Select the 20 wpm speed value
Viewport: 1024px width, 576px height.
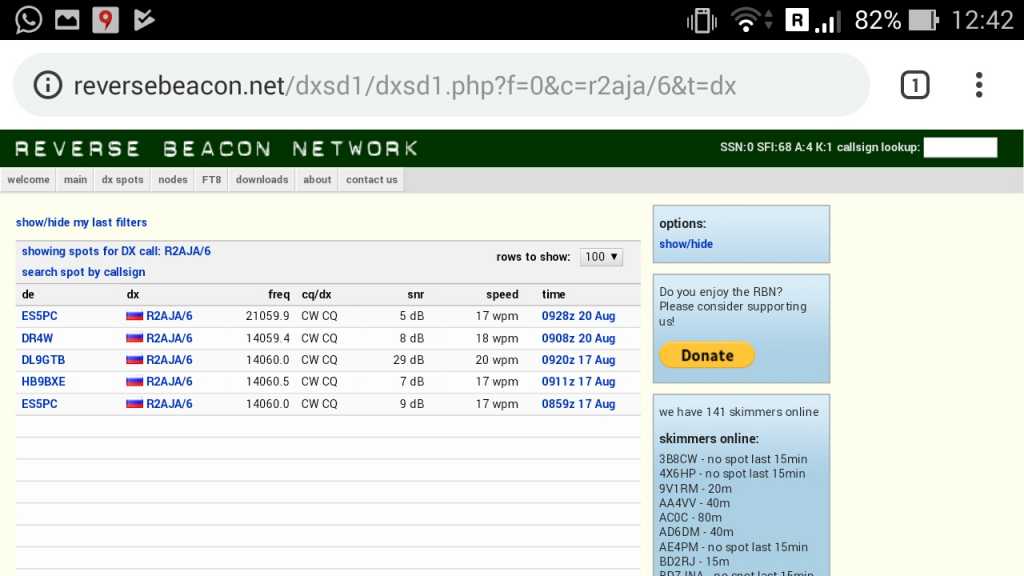(497, 360)
